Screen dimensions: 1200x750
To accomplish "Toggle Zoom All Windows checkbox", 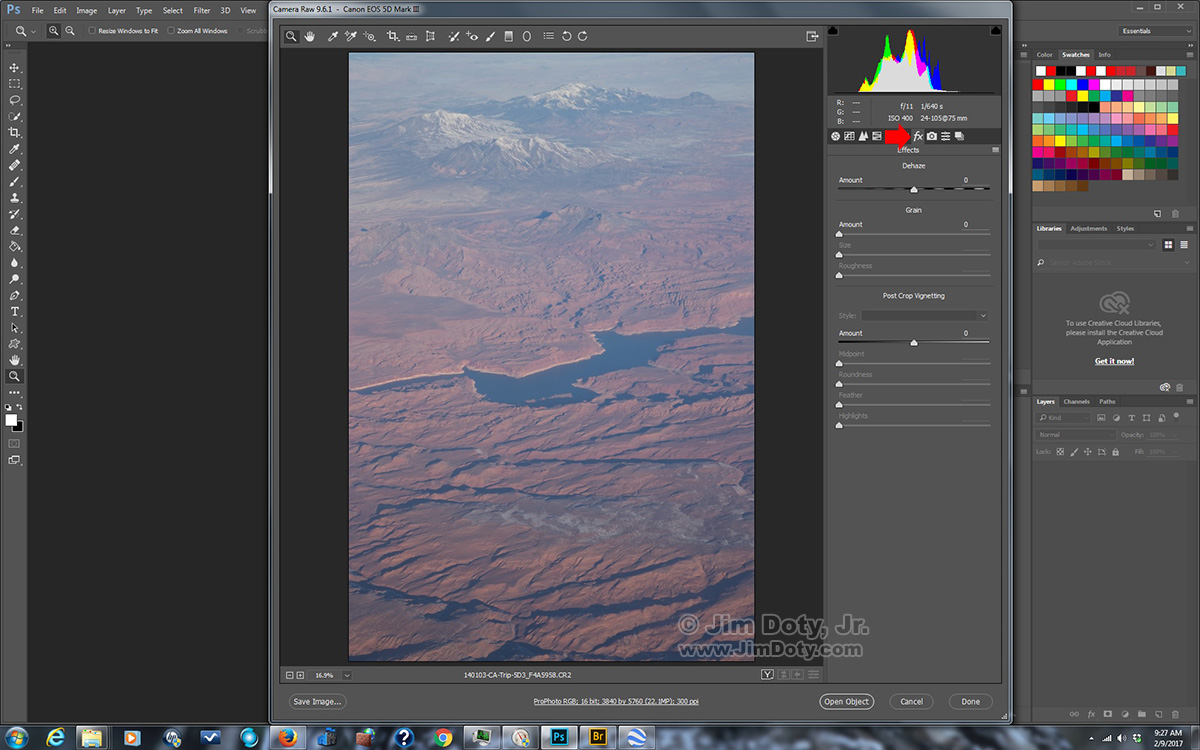I will pos(171,31).
